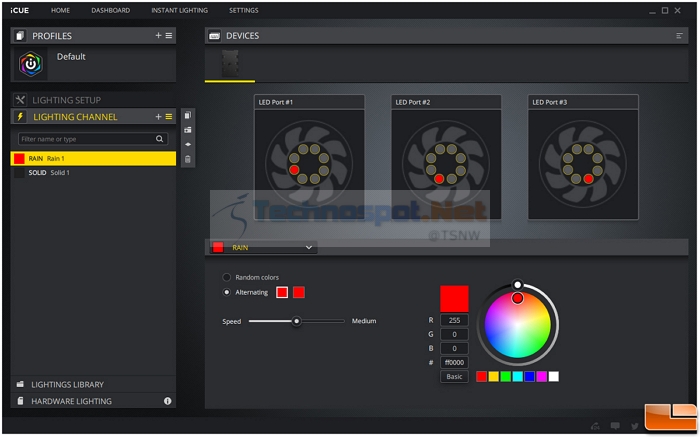Image resolution: width=700 pixels, height=437 pixels.
Task: Select the Random colors radio button
Action: (226, 277)
